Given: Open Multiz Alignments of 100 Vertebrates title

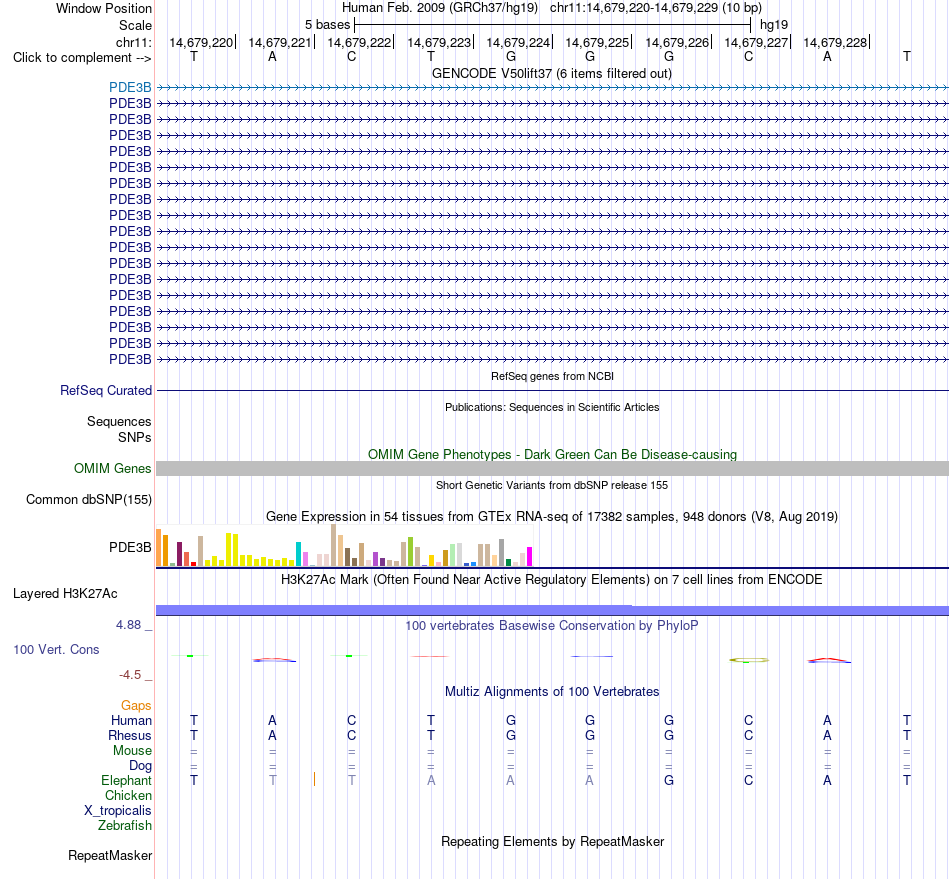Looking at the screenshot, I should (552, 692).
